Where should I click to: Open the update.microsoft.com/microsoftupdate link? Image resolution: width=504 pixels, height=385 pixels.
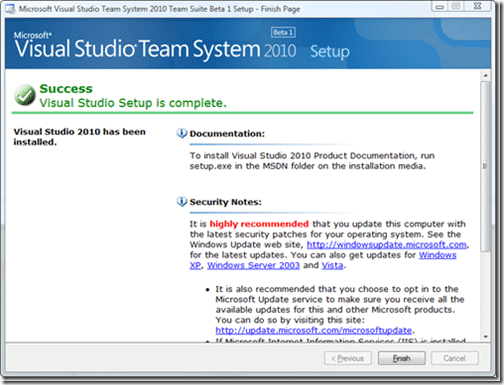(314, 330)
